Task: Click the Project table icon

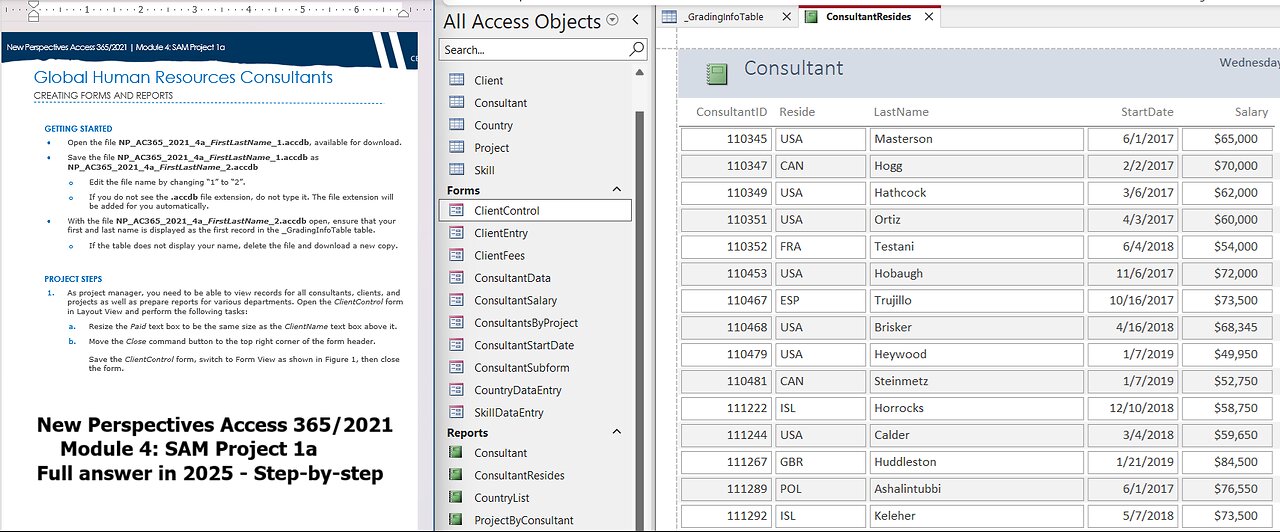Action: click(x=456, y=147)
